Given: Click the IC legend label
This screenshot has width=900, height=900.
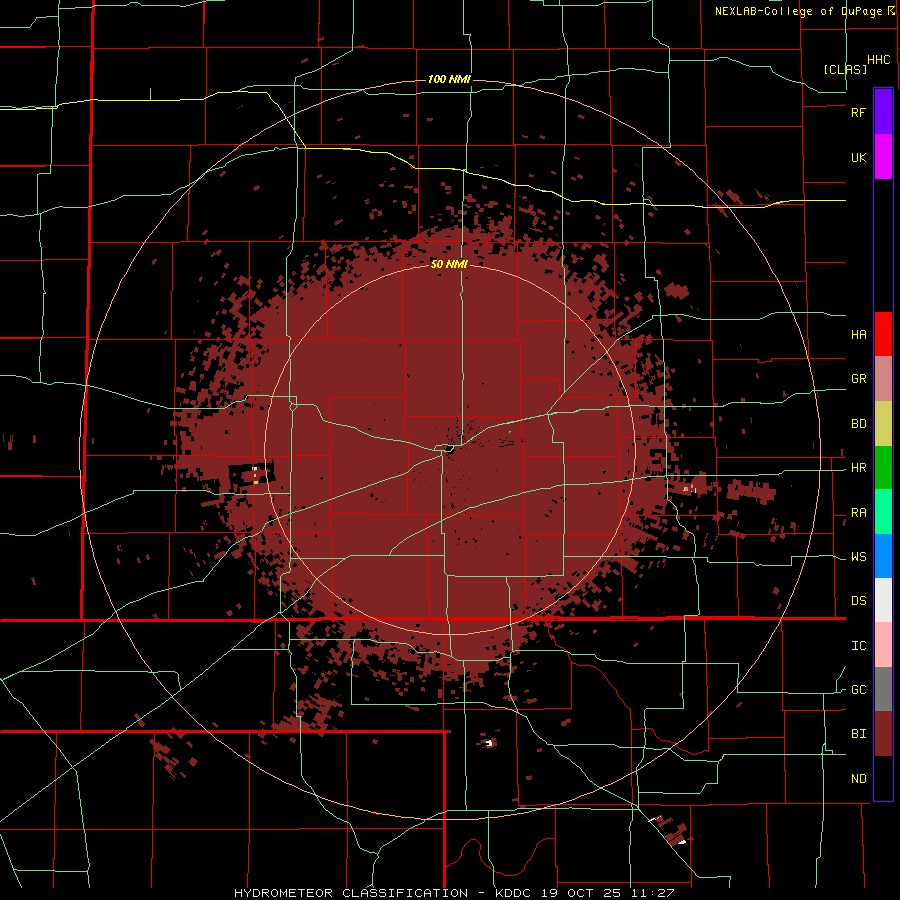Looking at the screenshot, I should click(859, 646).
